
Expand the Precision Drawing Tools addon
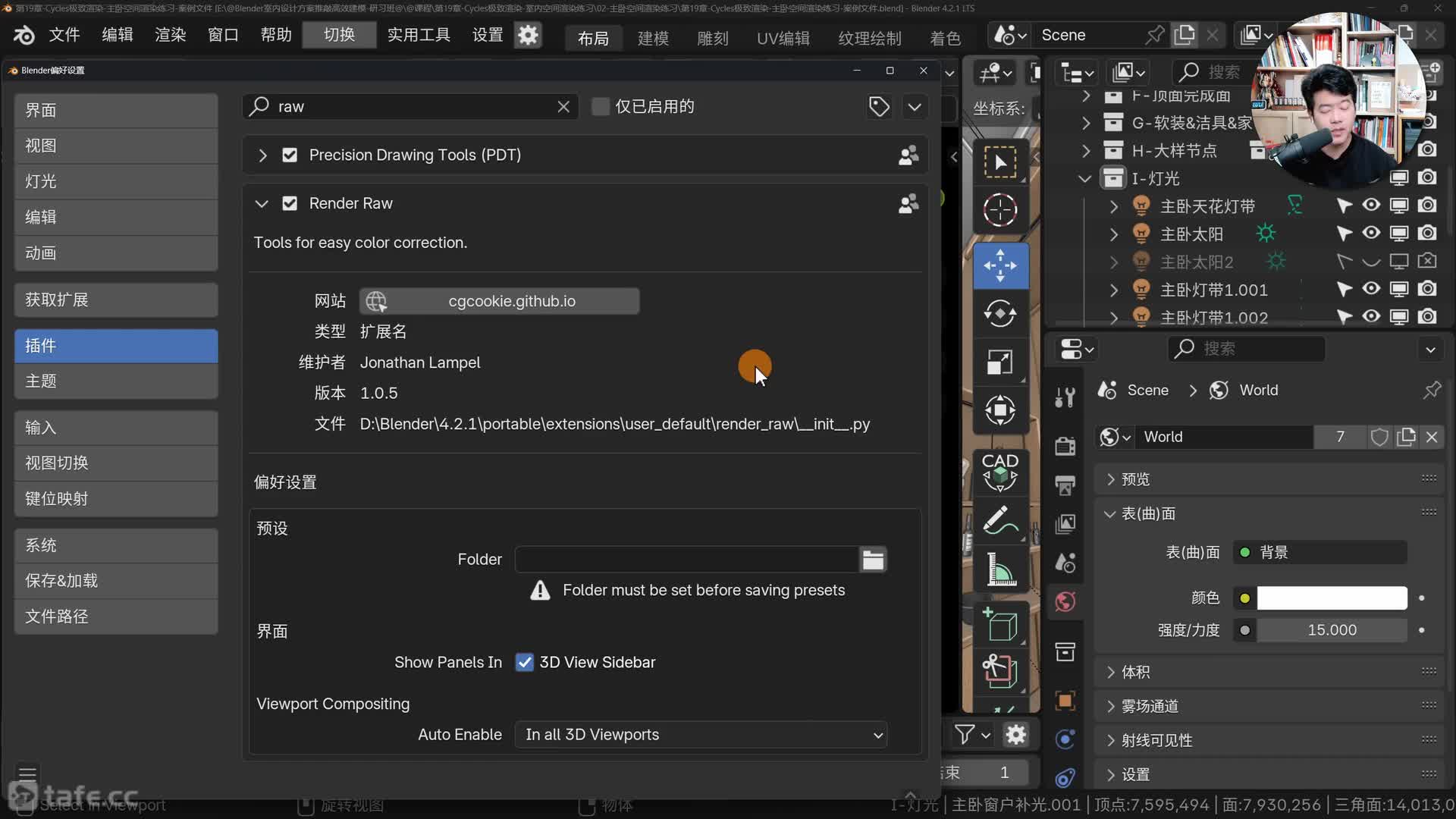pyautogui.click(x=262, y=155)
